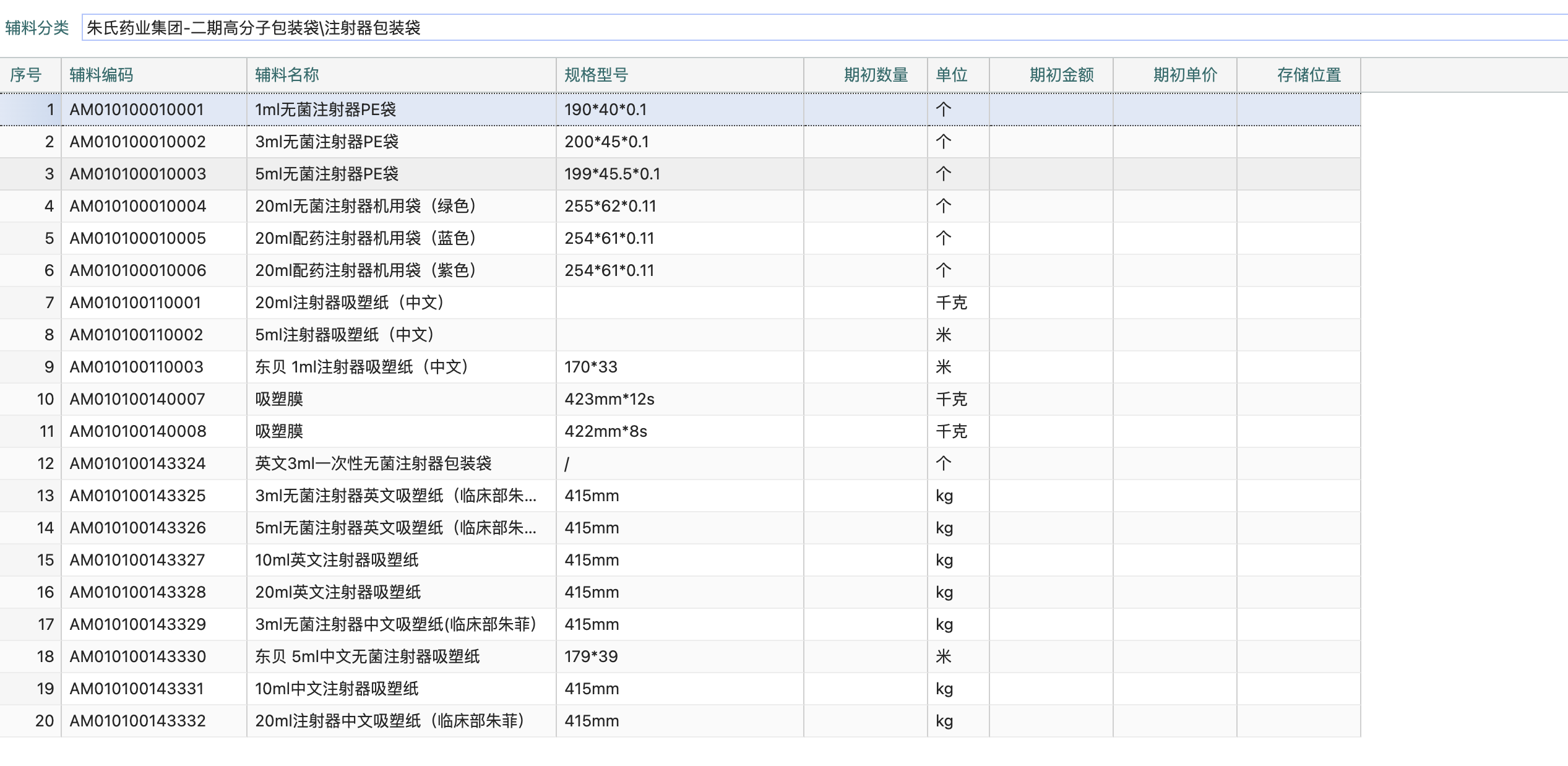
Task: Select row with code AM010100010001
Action: click(137, 110)
